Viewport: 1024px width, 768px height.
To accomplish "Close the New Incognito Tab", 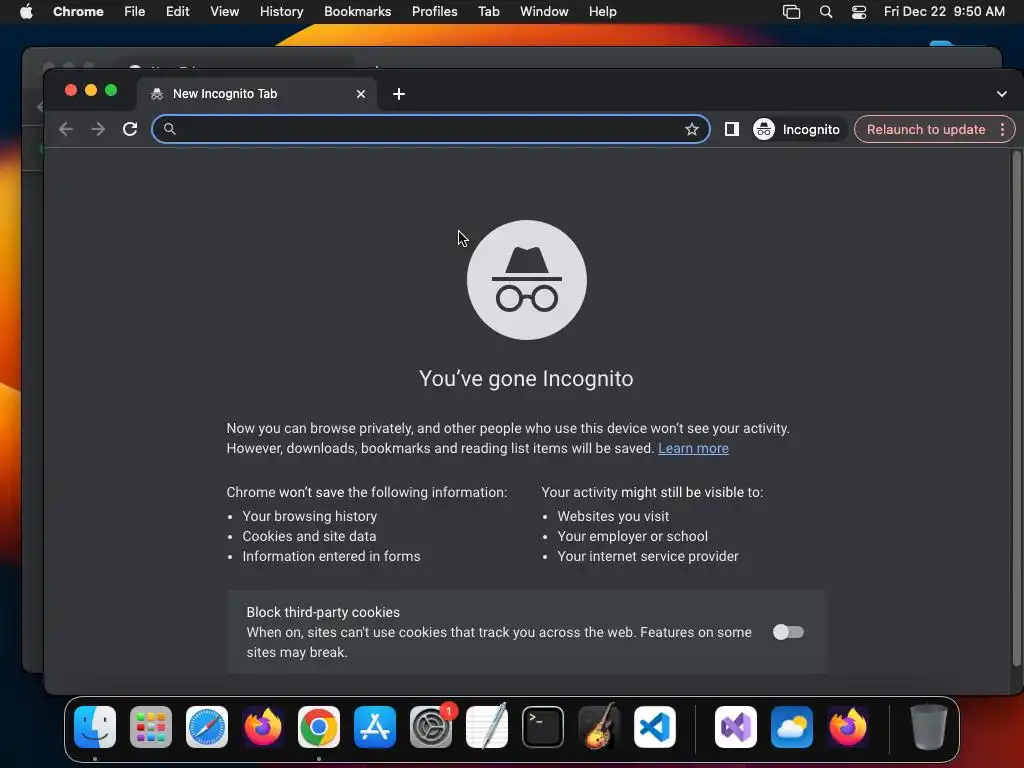I will (360, 94).
